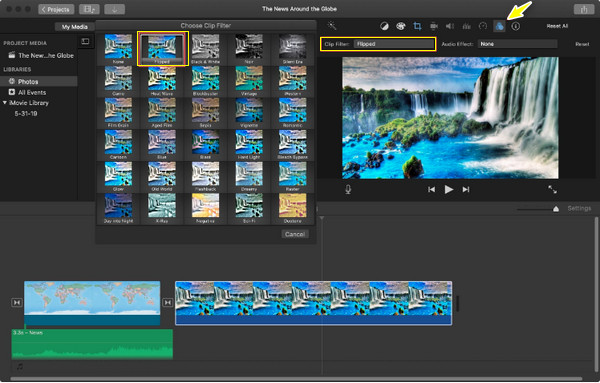This screenshot has width=600, height=383.
Task: Click the transition icon before map clip
Action: point(17,302)
